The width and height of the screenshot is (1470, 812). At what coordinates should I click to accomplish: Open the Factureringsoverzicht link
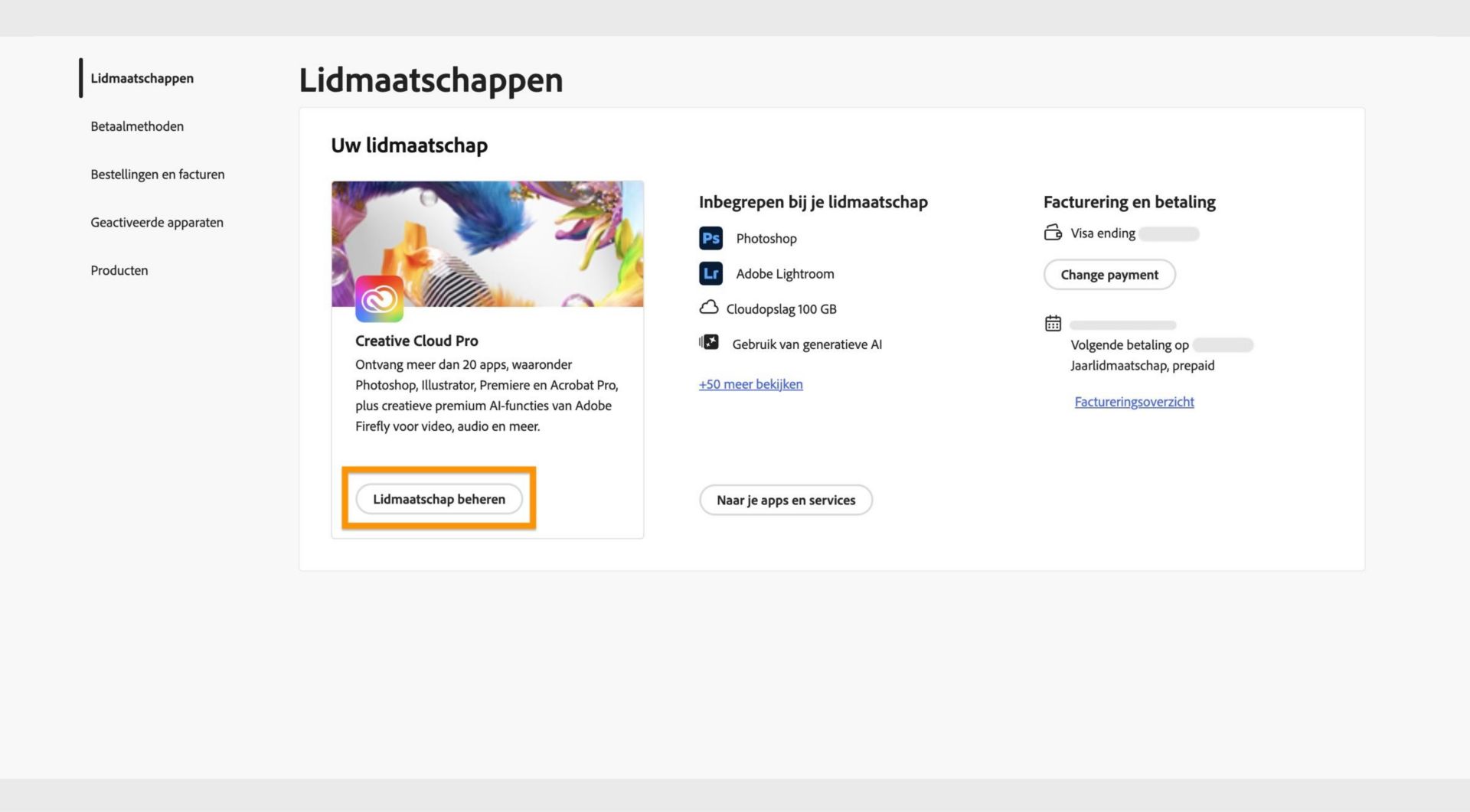click(x=1134, y=401)
